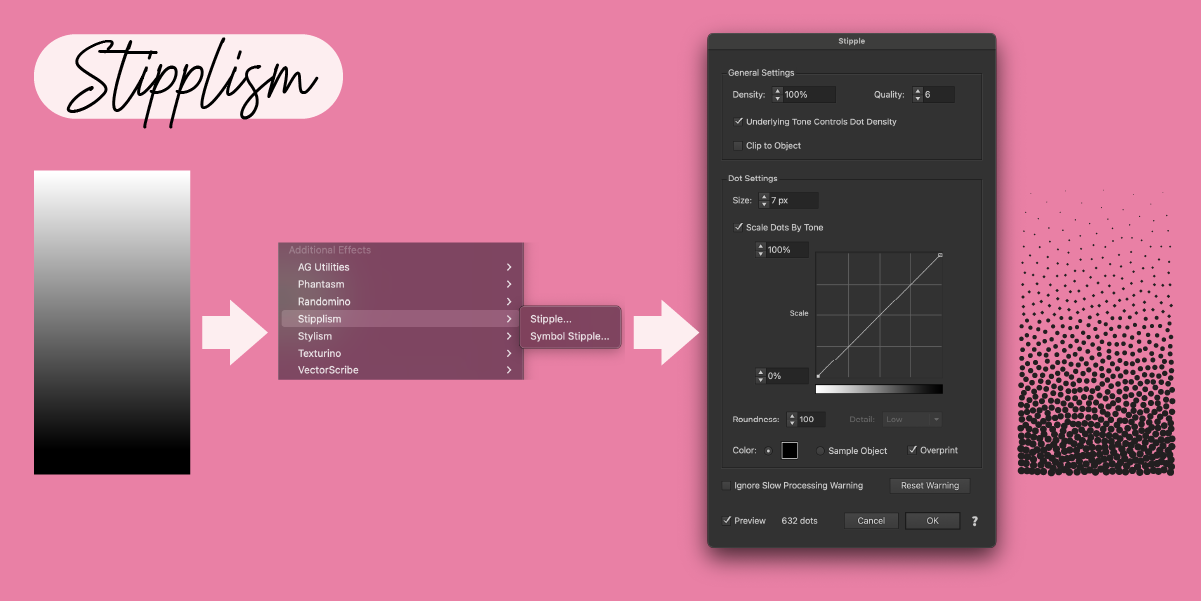
Task: Click the Roundness stepper arrows
Action: 792,419
